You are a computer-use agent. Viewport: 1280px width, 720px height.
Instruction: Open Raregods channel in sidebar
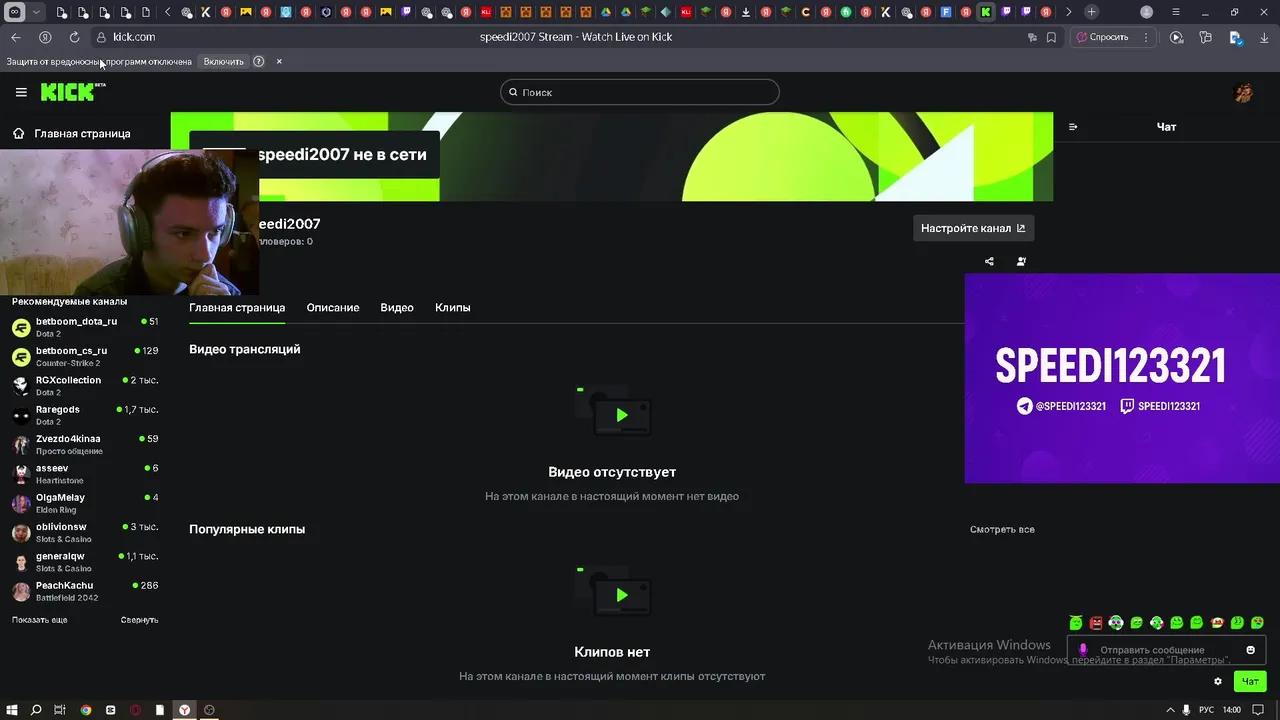(x=85, y=415)
